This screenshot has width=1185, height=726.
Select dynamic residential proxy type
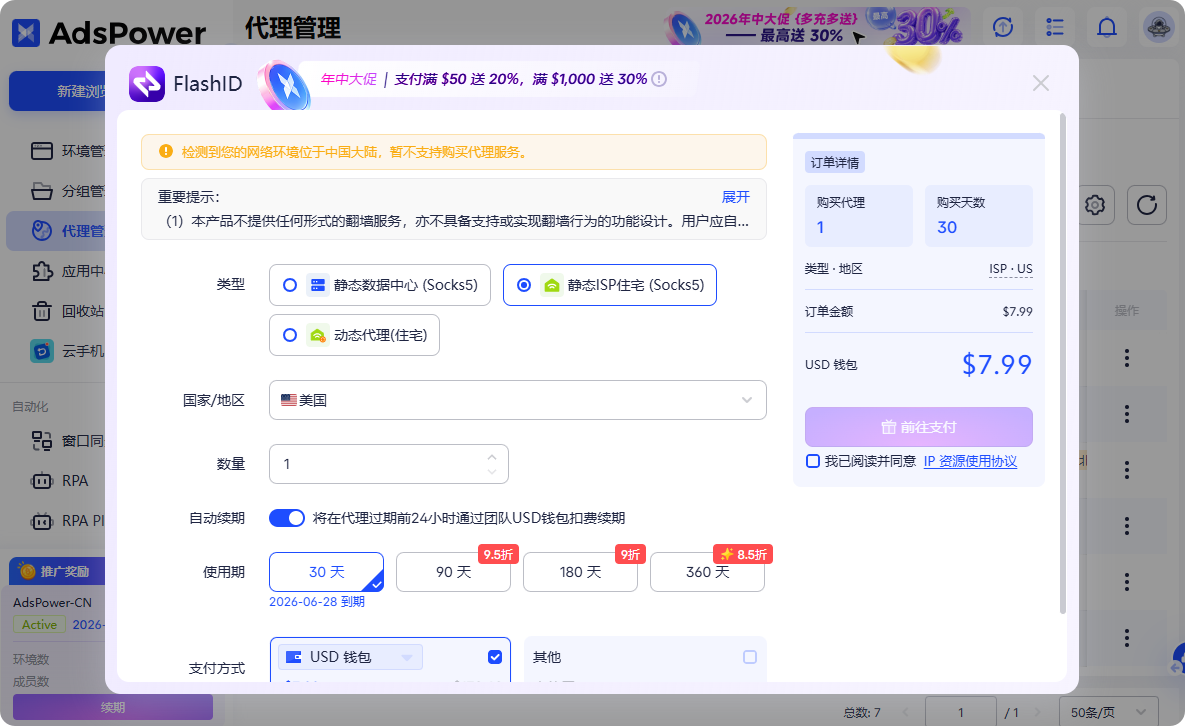354,335
